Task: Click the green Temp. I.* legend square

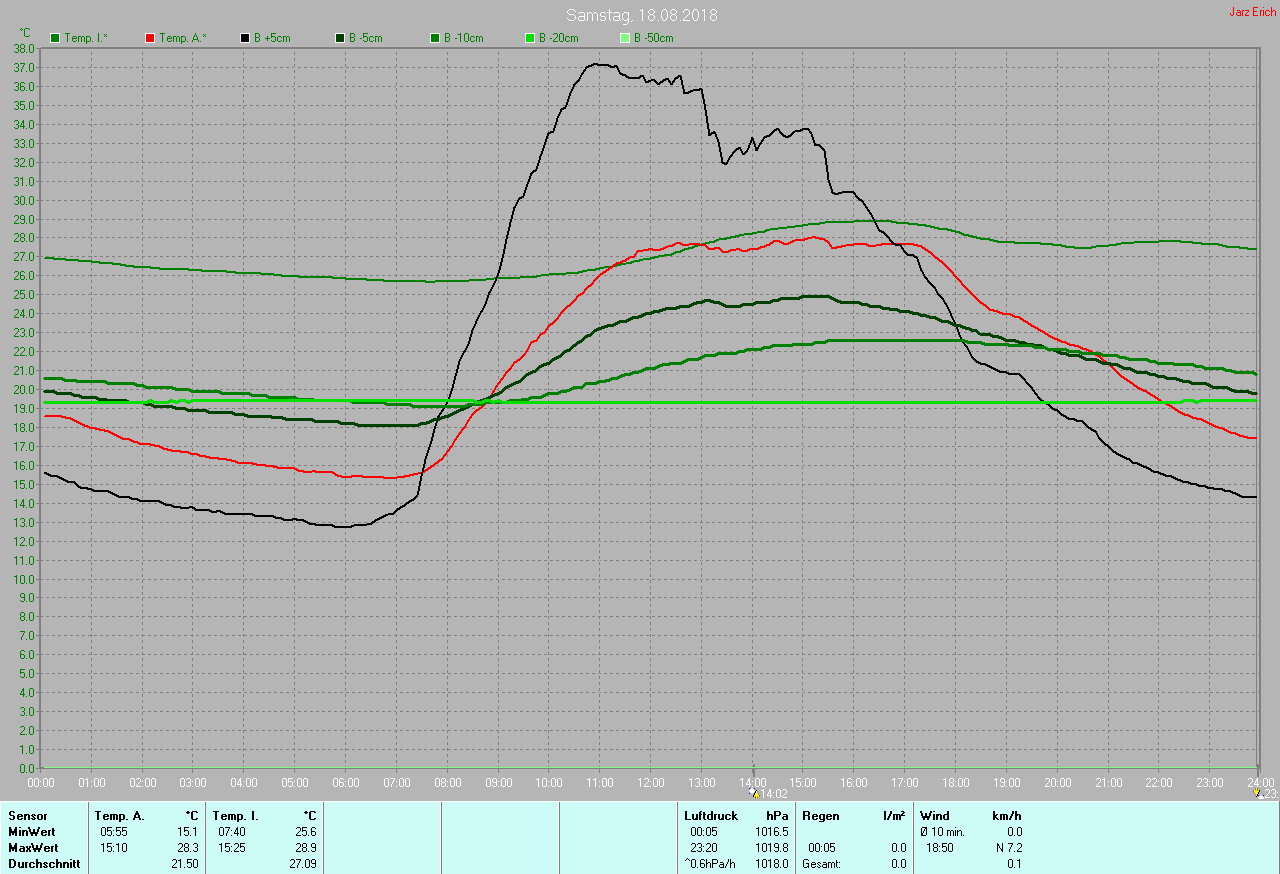Action: 55,38
